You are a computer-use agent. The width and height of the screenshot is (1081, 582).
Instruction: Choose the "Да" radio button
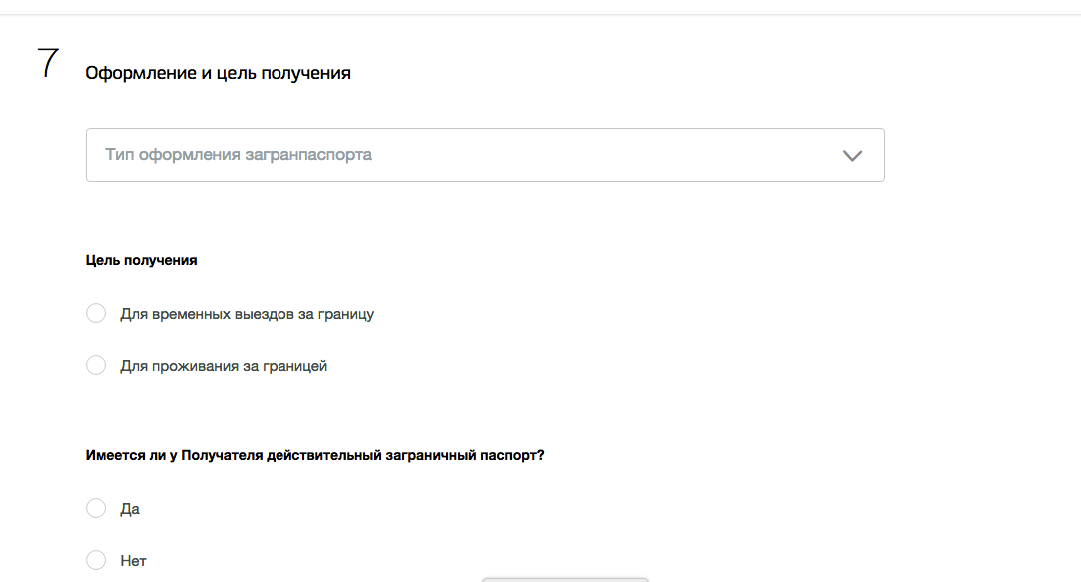(96, 509)
